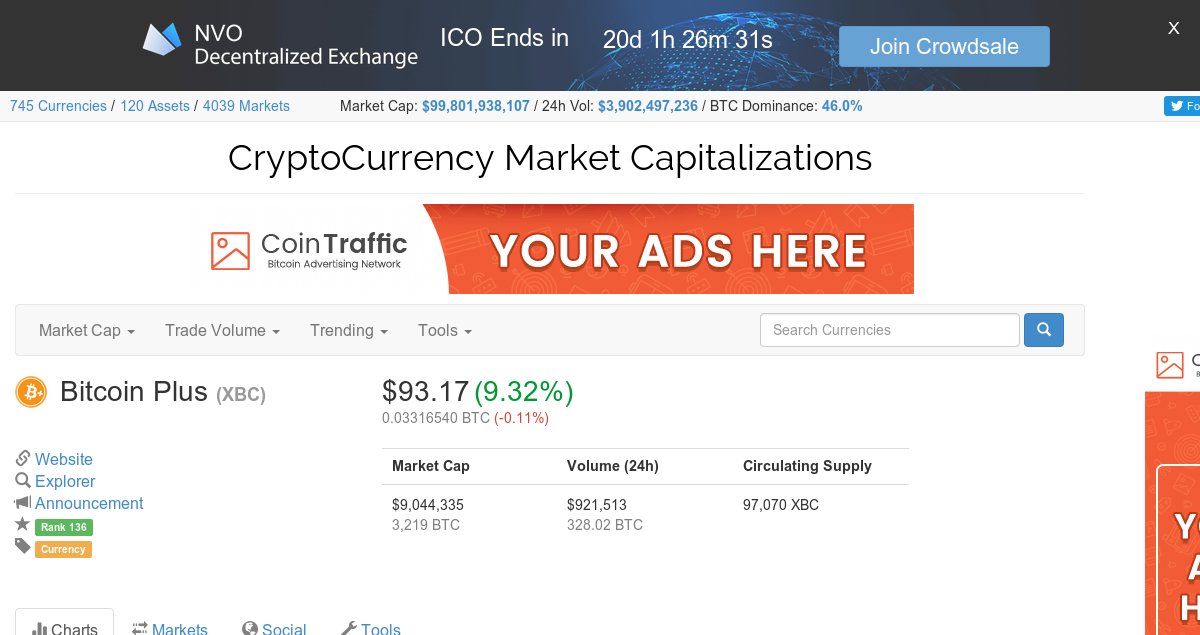Open the 745 Currencies link
Image resolution: width=1200 pixels, height=635 pixels.
pos(58,106)
